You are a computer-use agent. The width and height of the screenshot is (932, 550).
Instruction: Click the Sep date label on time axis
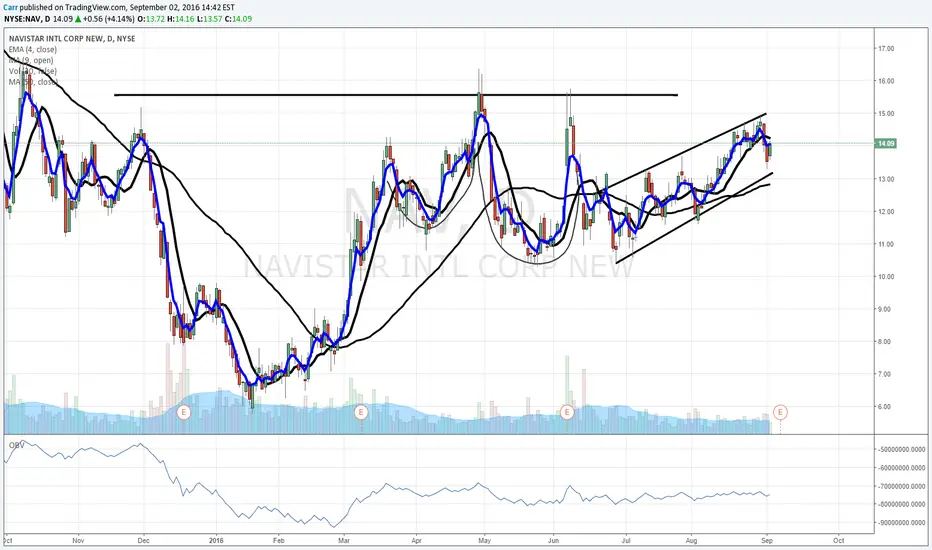[x=766, y=541]
